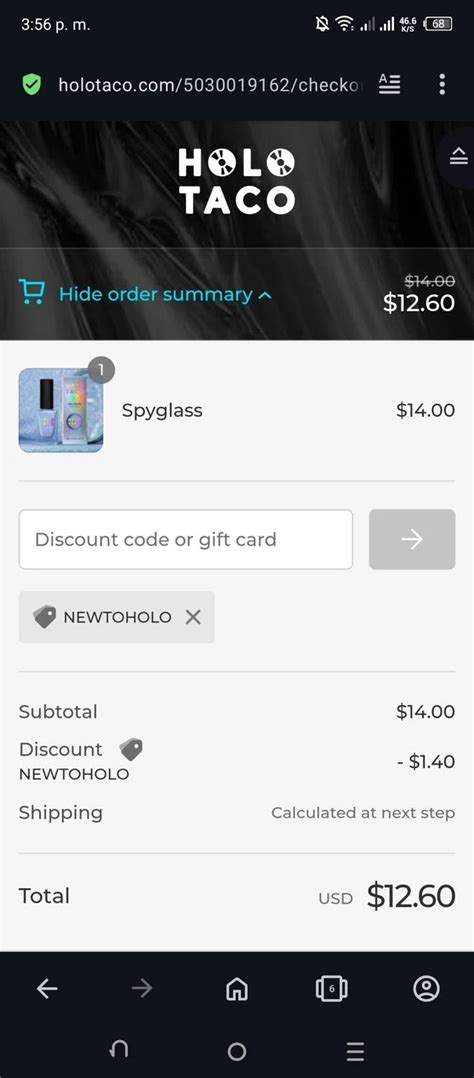Image resolution: width=474 pixels, height=1078 pixels.
Task: Open the browser profile account icon
Action: coord(427,989)
